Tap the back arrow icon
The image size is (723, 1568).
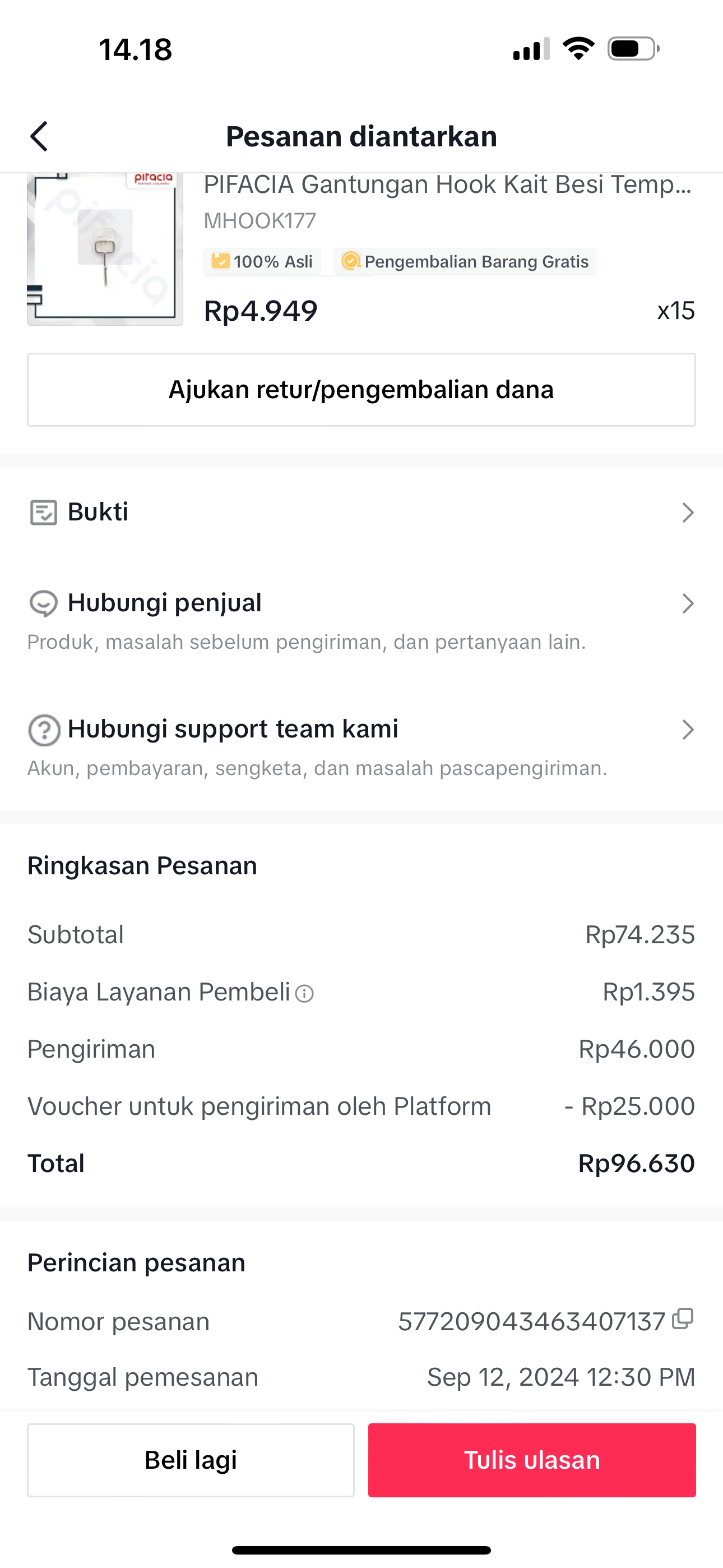40,136
